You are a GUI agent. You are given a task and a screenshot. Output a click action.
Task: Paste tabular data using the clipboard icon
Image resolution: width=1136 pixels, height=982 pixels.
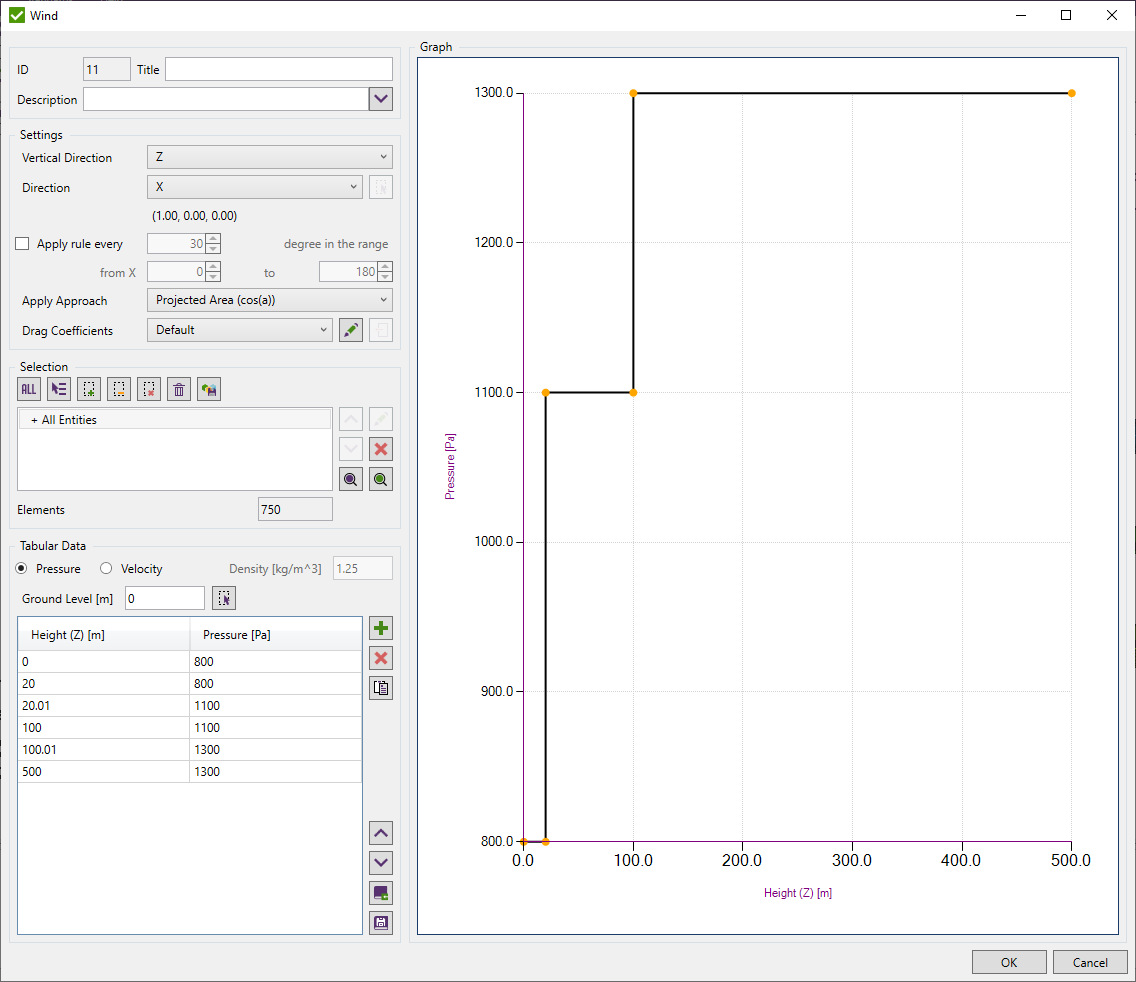(380, 688)
